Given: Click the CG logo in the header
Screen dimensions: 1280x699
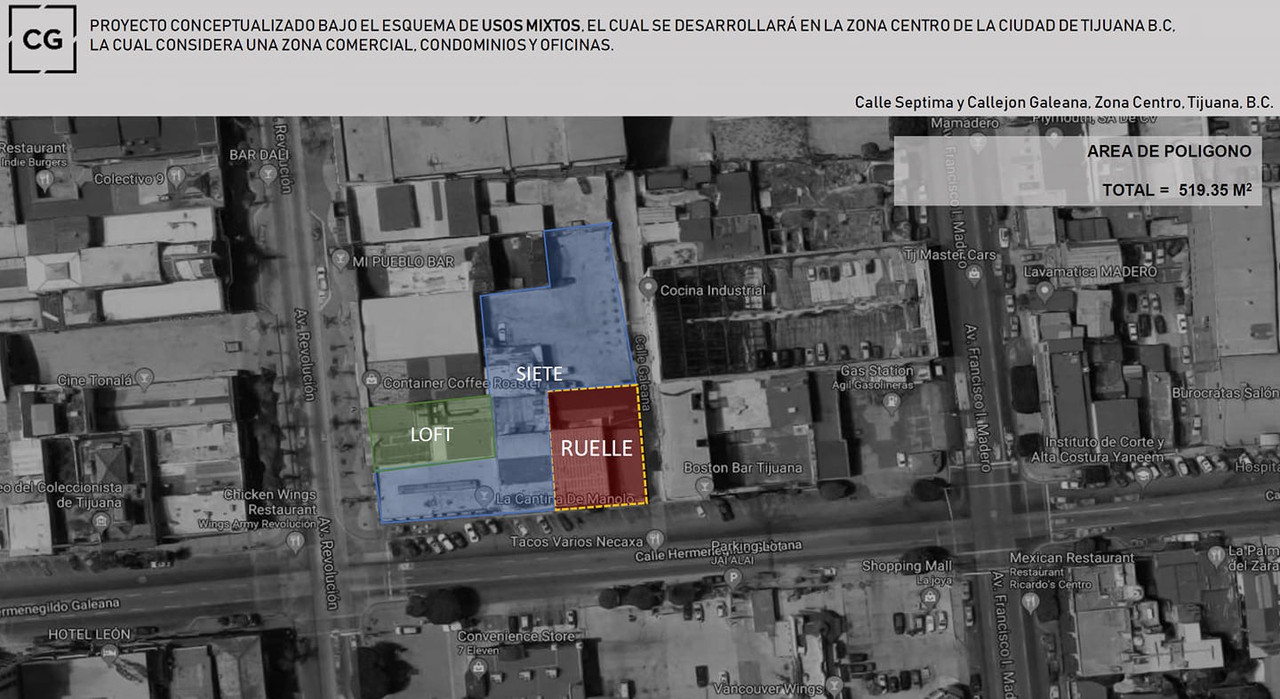Looking at the screenshot, I should point(43,39).
